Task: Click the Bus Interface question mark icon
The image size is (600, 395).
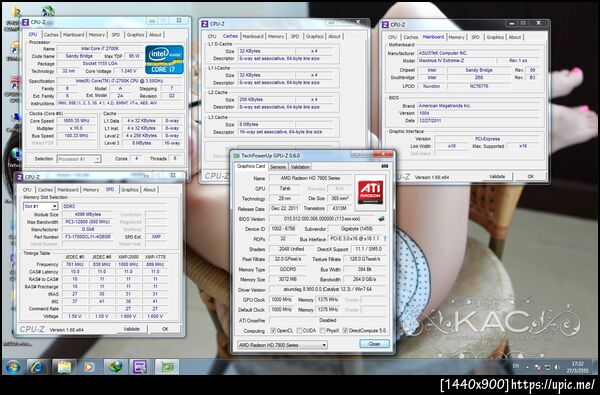Action: (x=385, y=238)
